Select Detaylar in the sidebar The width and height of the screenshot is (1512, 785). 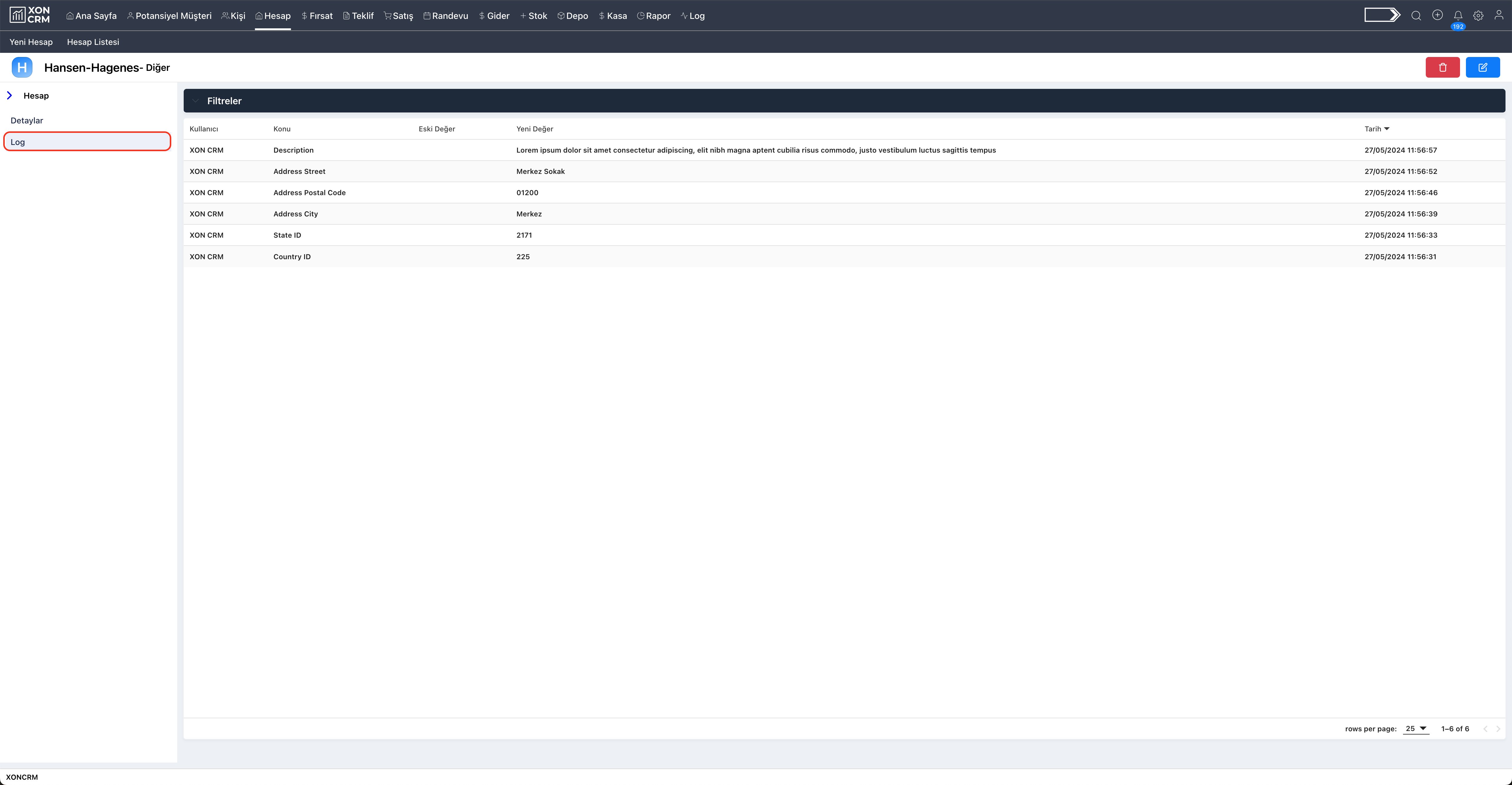point(27,120)
